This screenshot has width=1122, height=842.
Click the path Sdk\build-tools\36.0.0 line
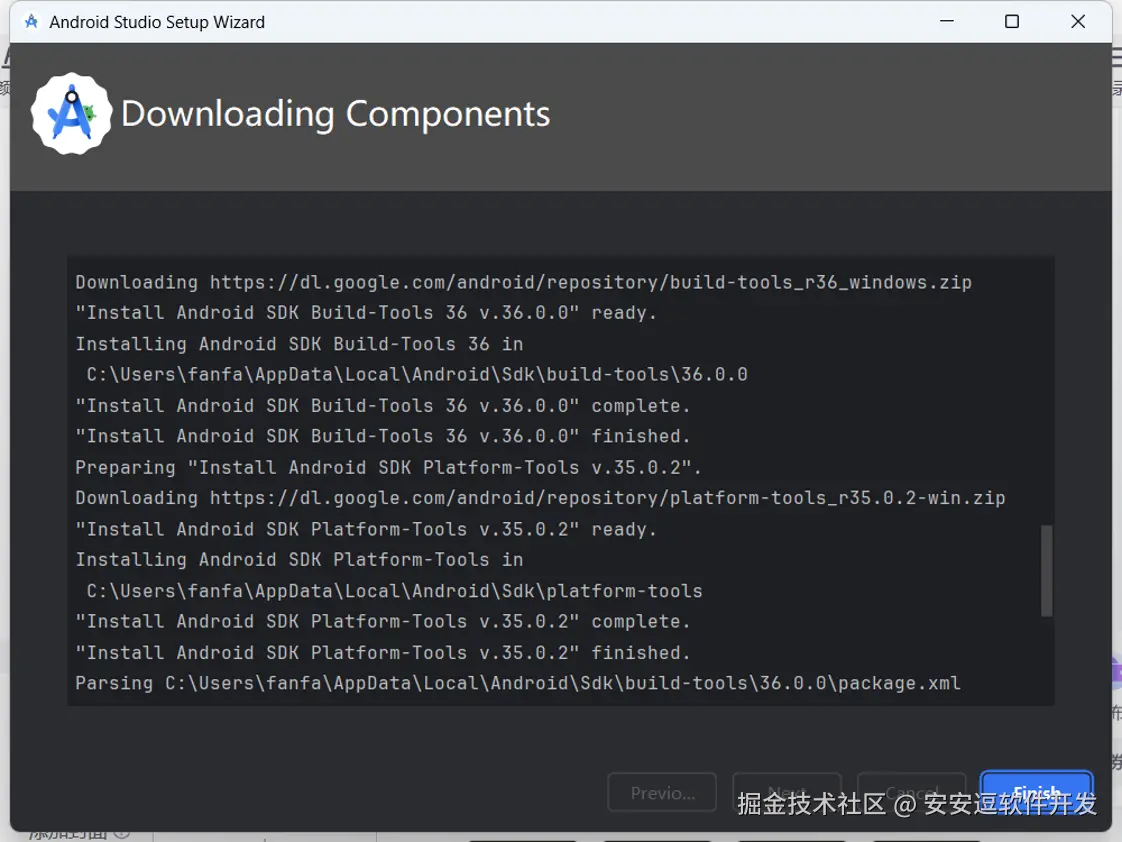(417, 375)
